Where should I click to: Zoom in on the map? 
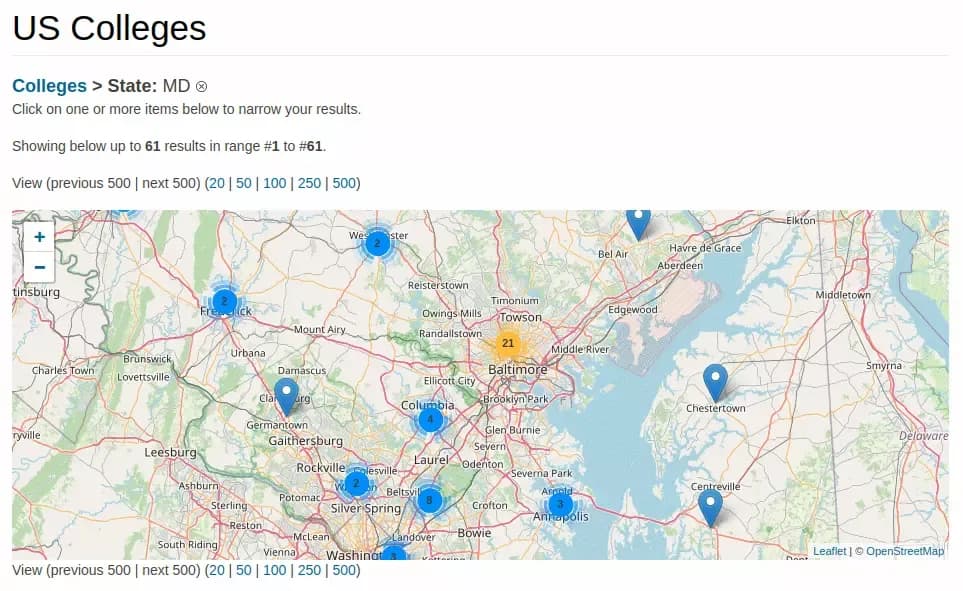point(39,237)
